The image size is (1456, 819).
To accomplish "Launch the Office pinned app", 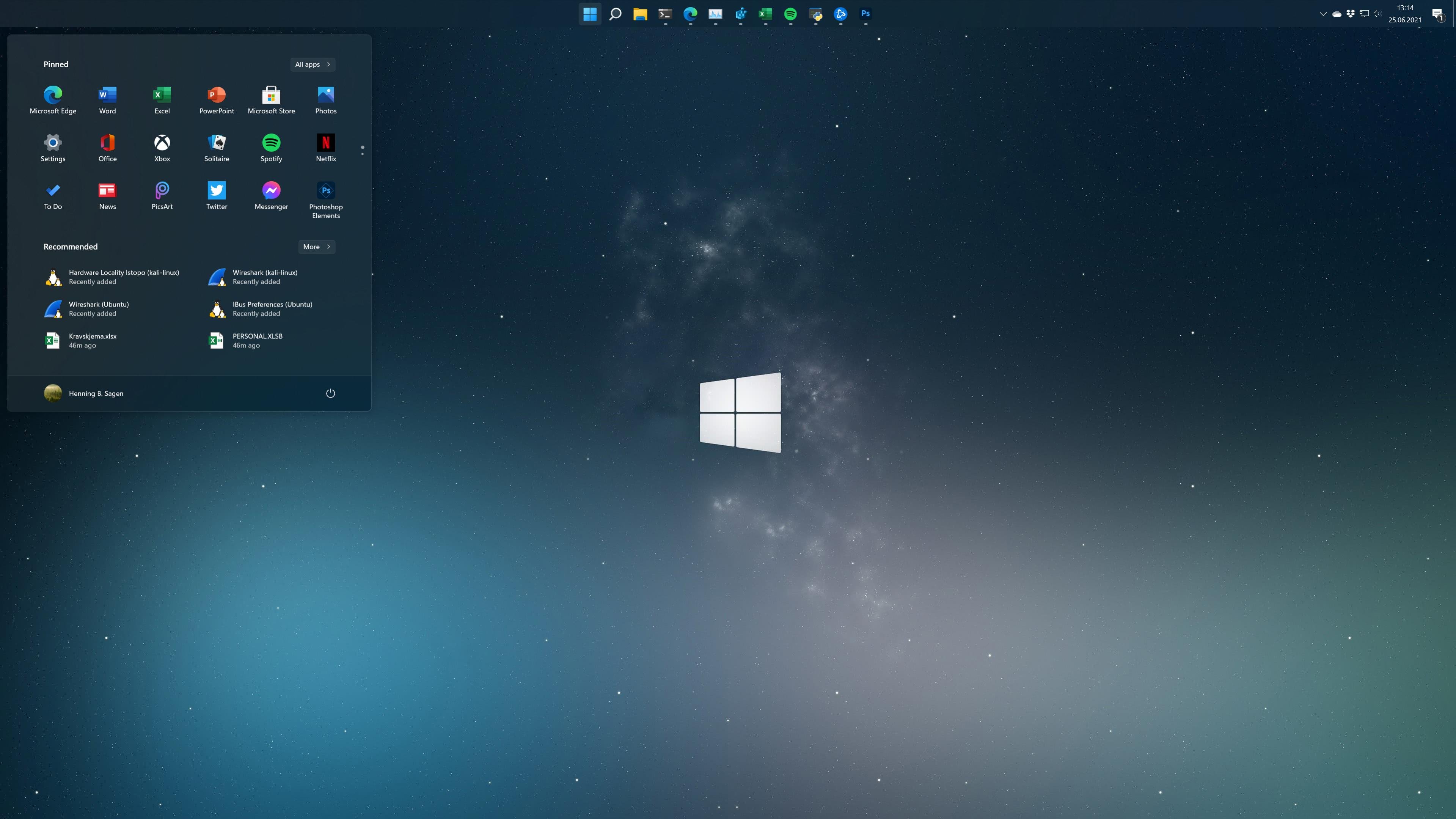I will 107,148.
